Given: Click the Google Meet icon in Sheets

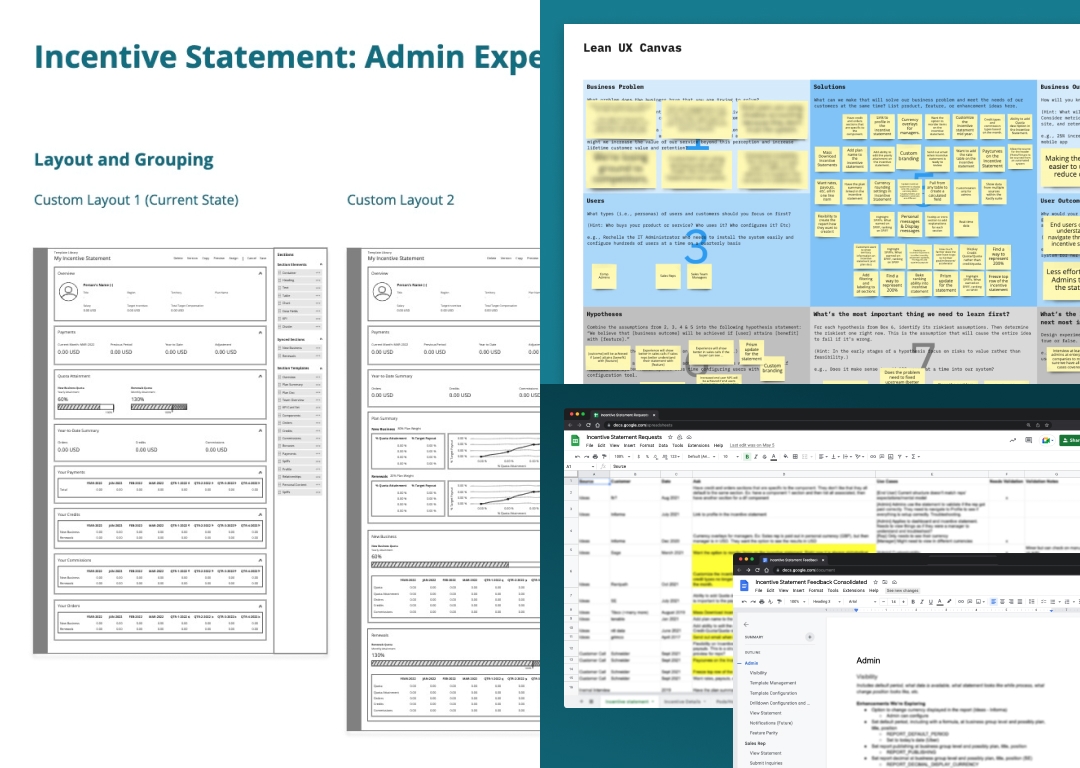Looking at the screenshot, I should coord(1046,440).
